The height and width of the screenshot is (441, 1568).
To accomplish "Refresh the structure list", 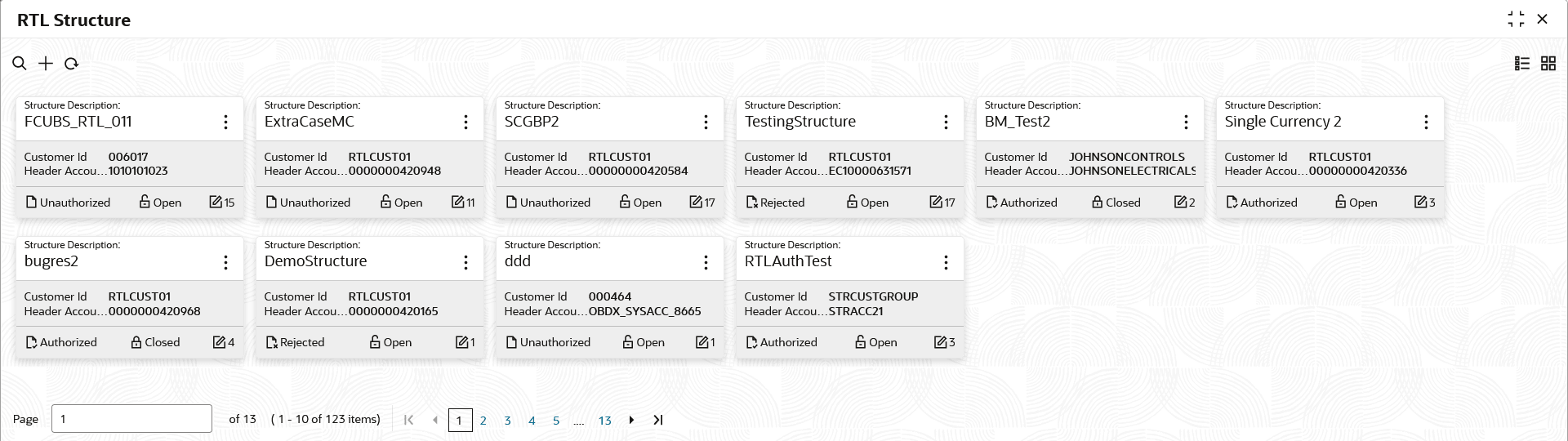I will 71,64.
